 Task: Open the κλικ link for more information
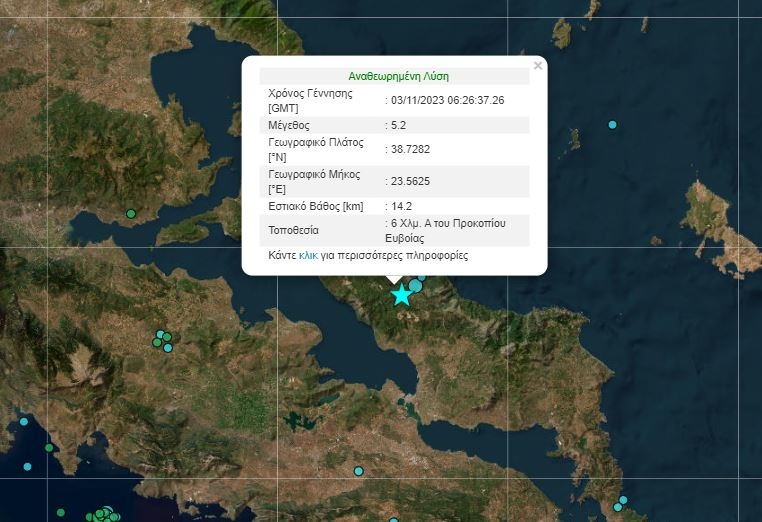coord(308,256)
